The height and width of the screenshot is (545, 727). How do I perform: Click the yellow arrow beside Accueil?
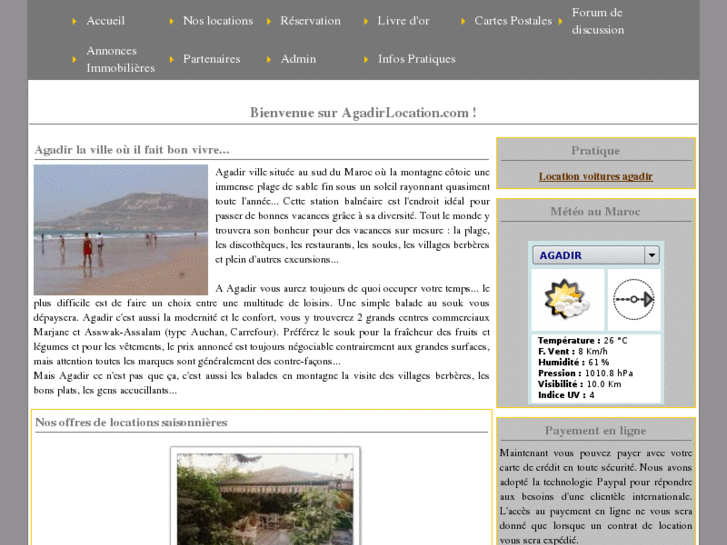74,21
